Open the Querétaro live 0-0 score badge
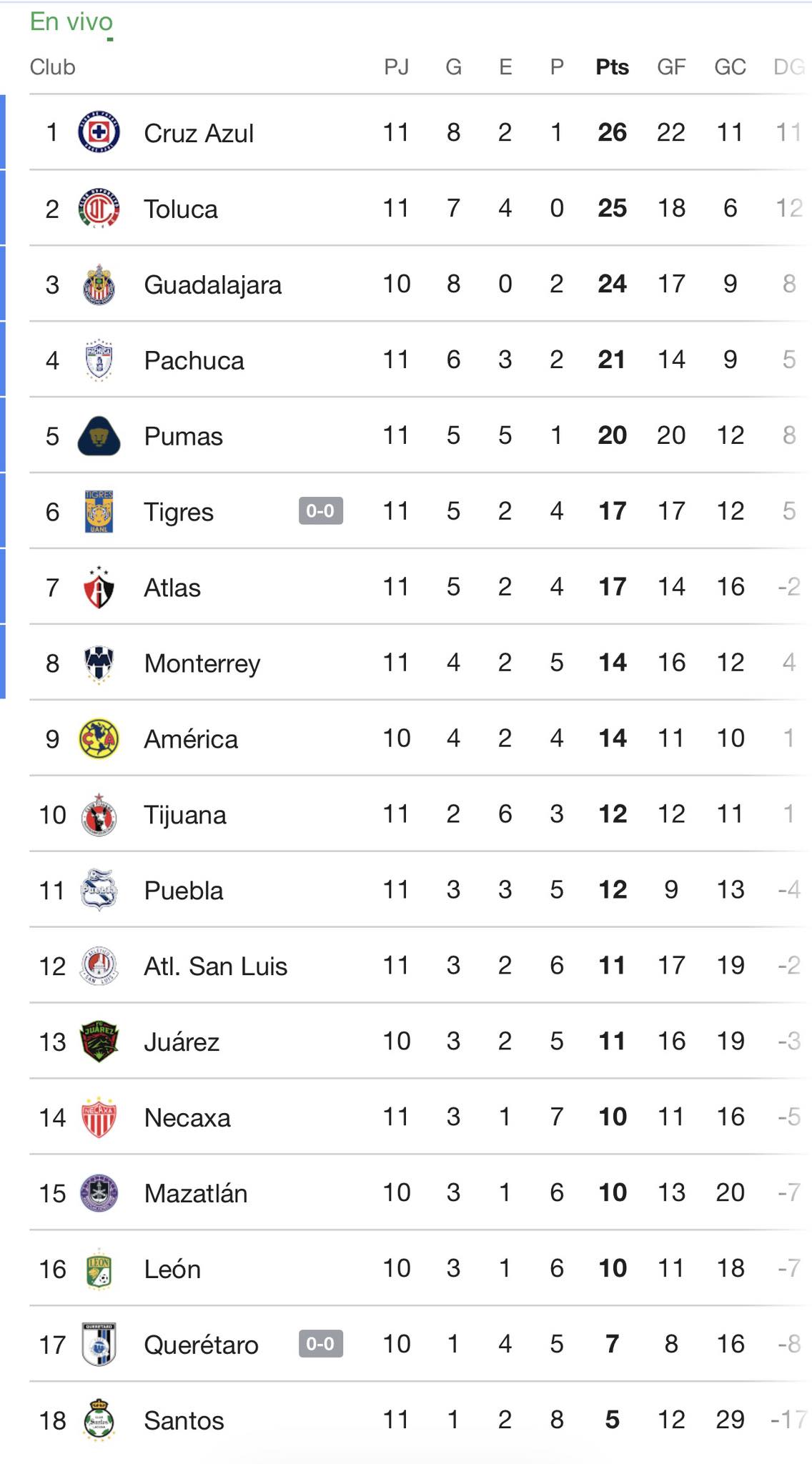 click(320, 1344)
